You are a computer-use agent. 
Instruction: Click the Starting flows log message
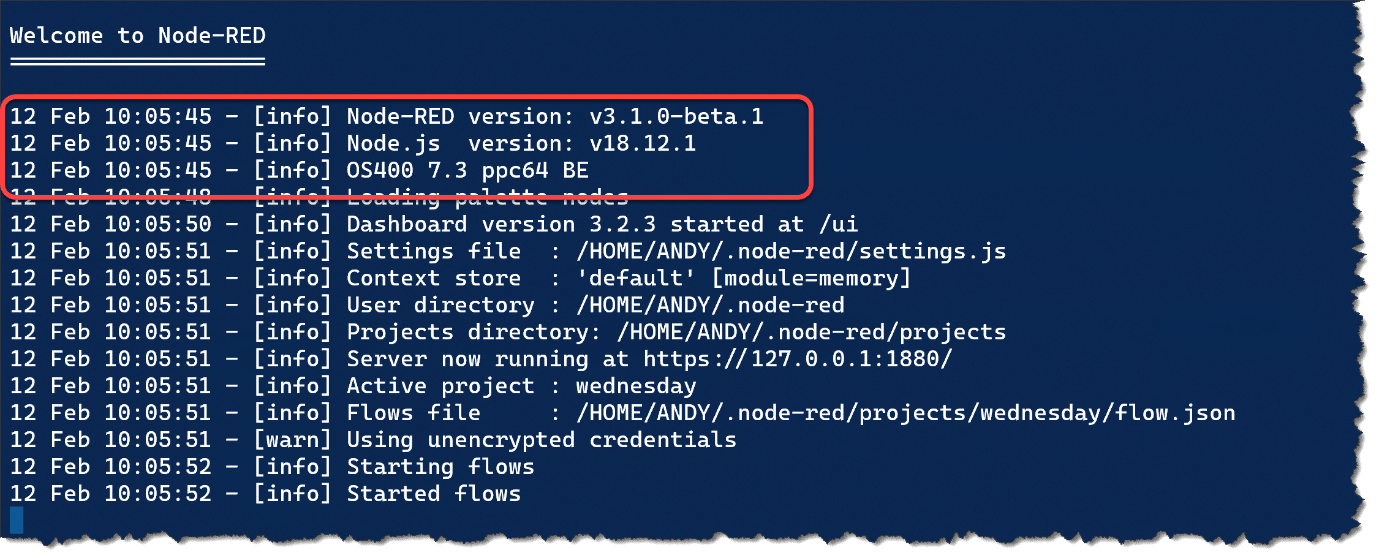(440, 467)
